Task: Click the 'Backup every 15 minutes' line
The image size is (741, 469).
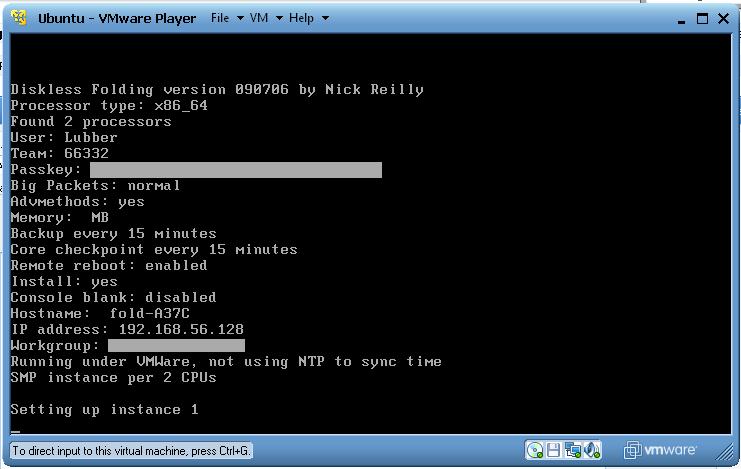Action: 113,234
